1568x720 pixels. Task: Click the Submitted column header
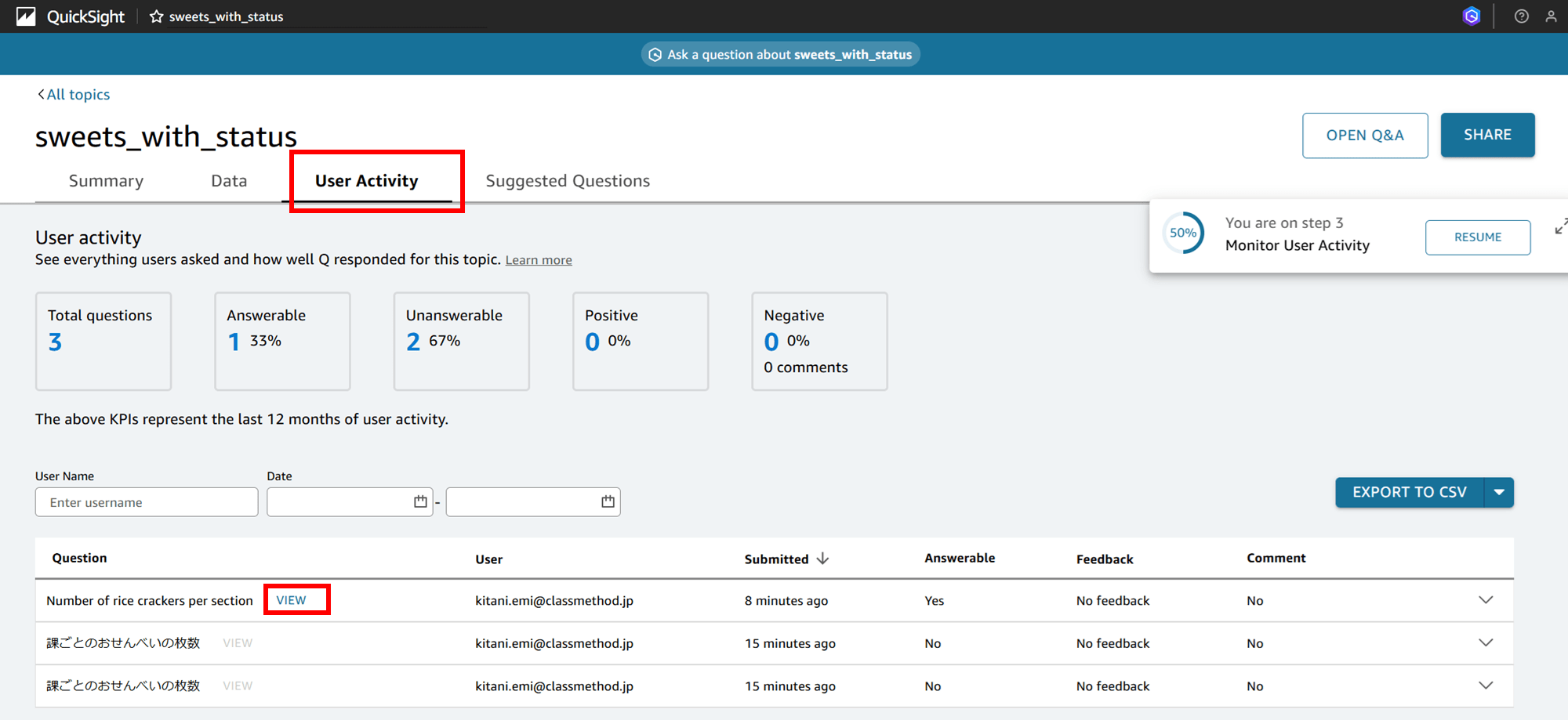[x=776, y=559]
